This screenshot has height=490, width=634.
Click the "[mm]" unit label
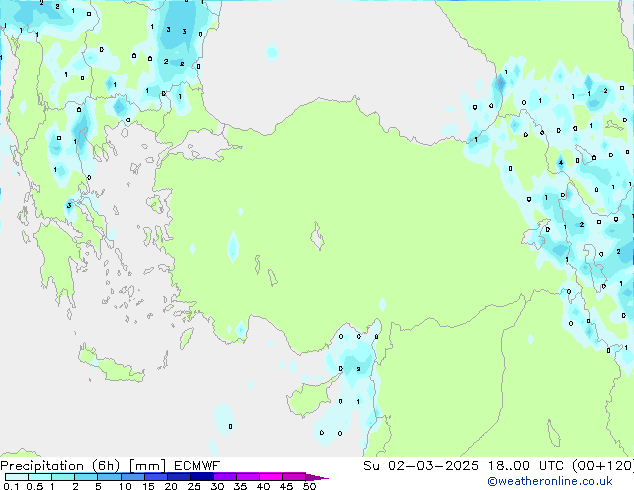tap(147, 466)
